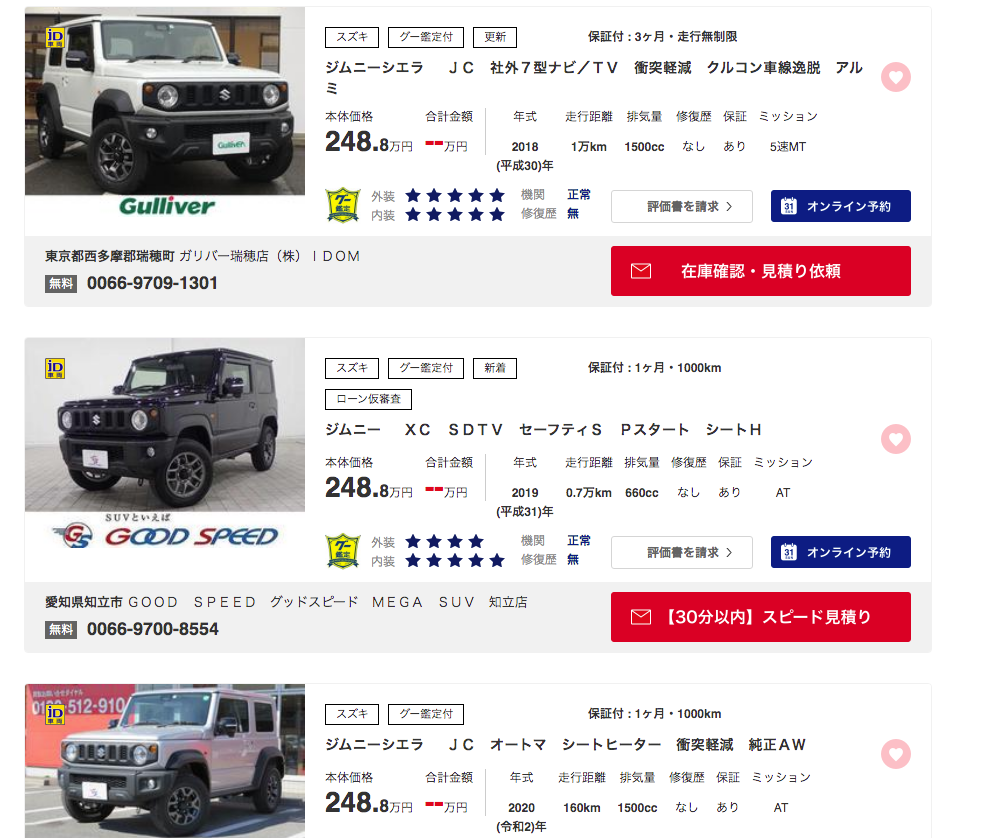996x838 pixels.
Task: Click the GOOD SPEED dealer logo
Action: (165, 532)
